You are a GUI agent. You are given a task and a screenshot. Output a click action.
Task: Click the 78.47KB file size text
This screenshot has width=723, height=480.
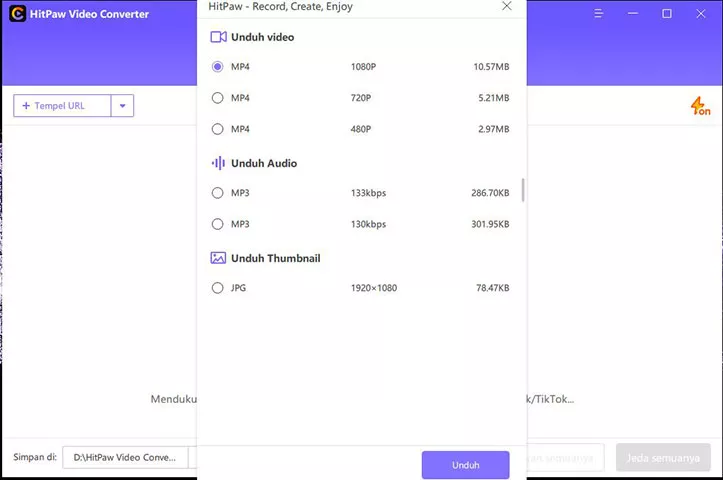click(492, 288)
